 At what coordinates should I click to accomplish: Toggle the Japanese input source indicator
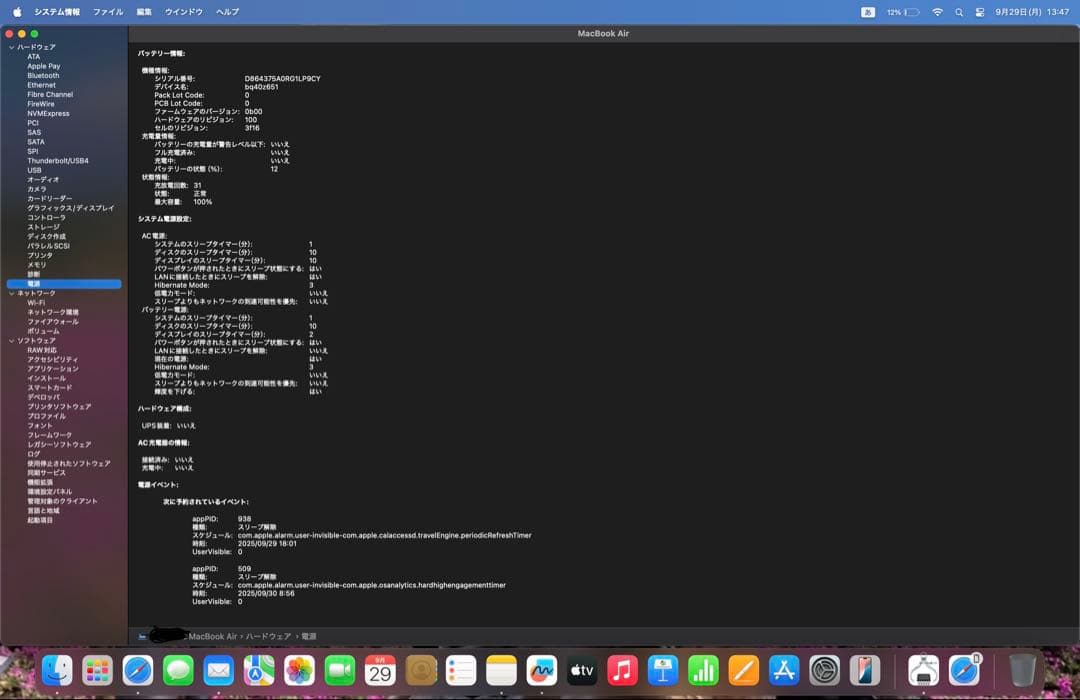867,12
